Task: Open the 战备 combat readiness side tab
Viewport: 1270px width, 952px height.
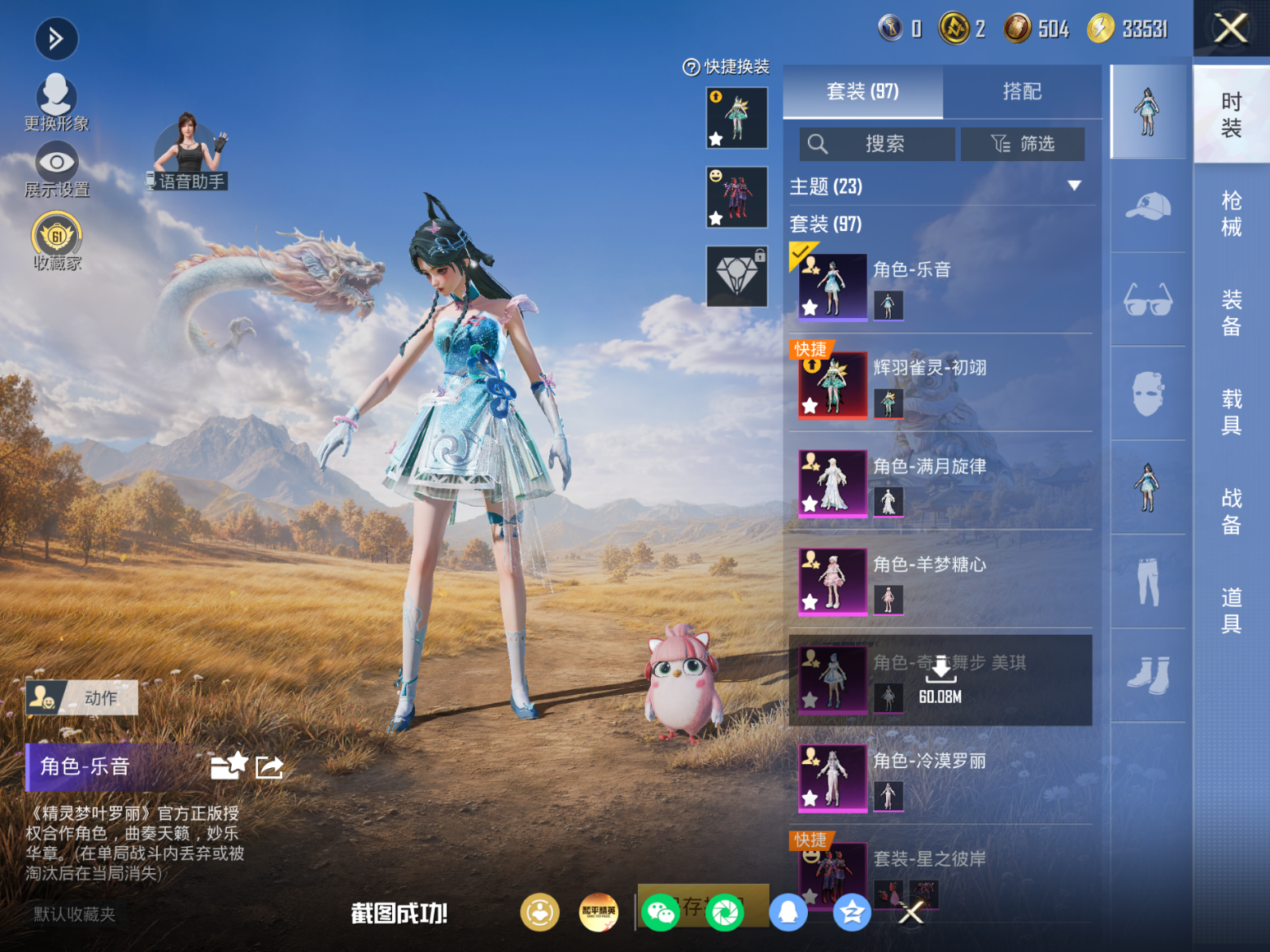Action: coord(1231,512)
